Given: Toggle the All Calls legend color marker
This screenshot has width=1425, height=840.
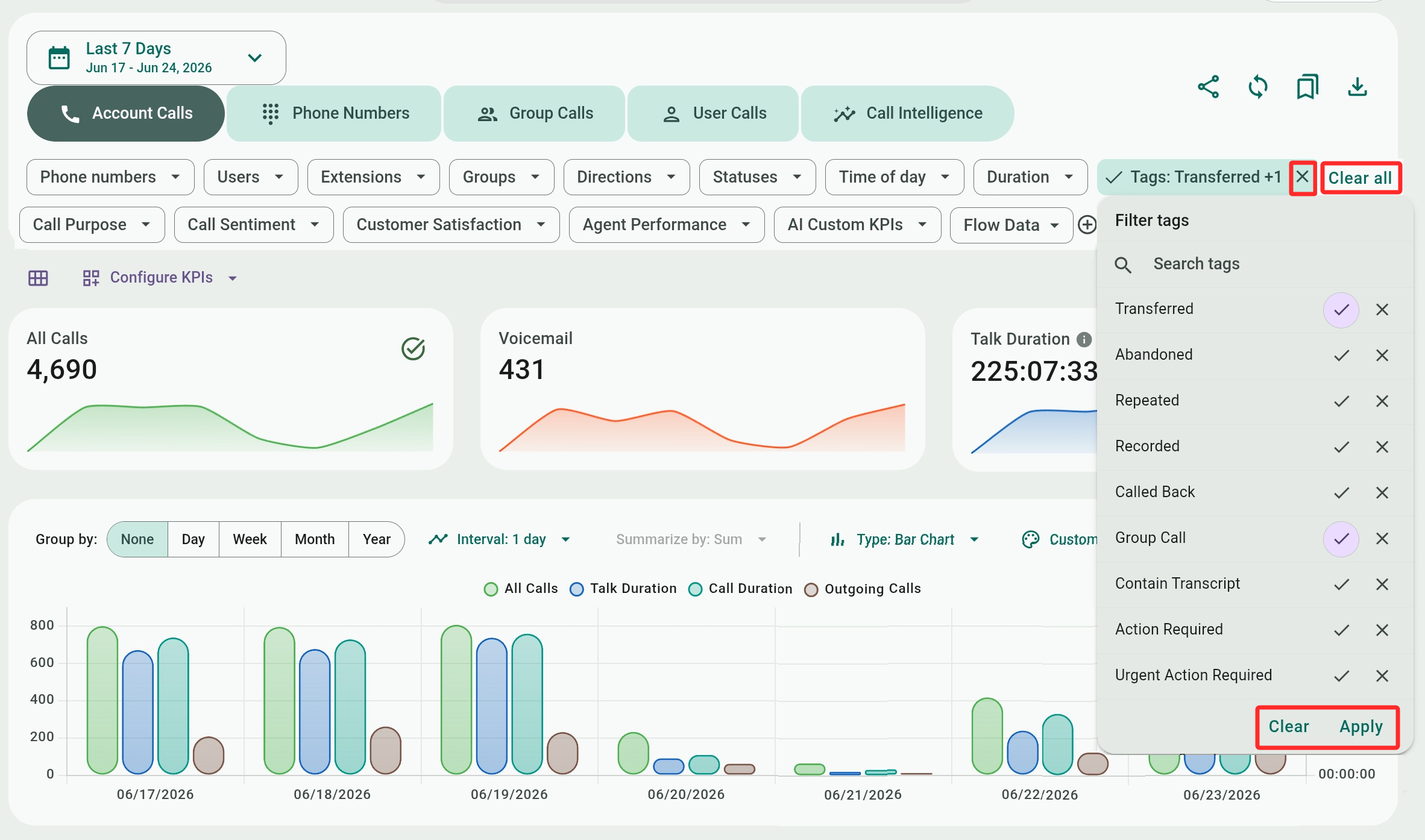Looking at the screenshot, I should [x=491, y=589].
